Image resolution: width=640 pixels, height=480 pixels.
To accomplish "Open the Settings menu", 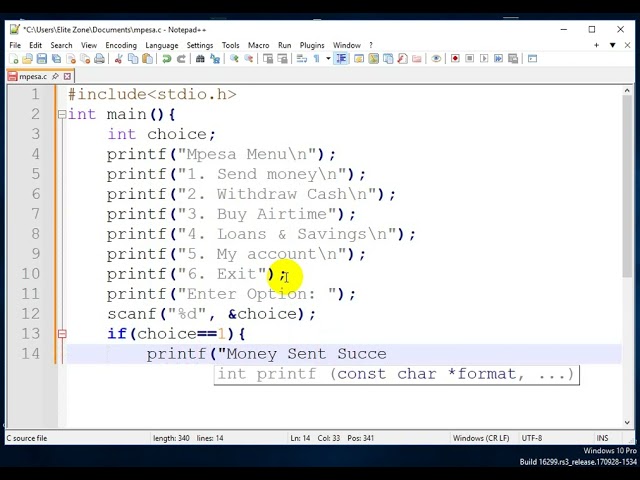I will [x=200, y=45].
